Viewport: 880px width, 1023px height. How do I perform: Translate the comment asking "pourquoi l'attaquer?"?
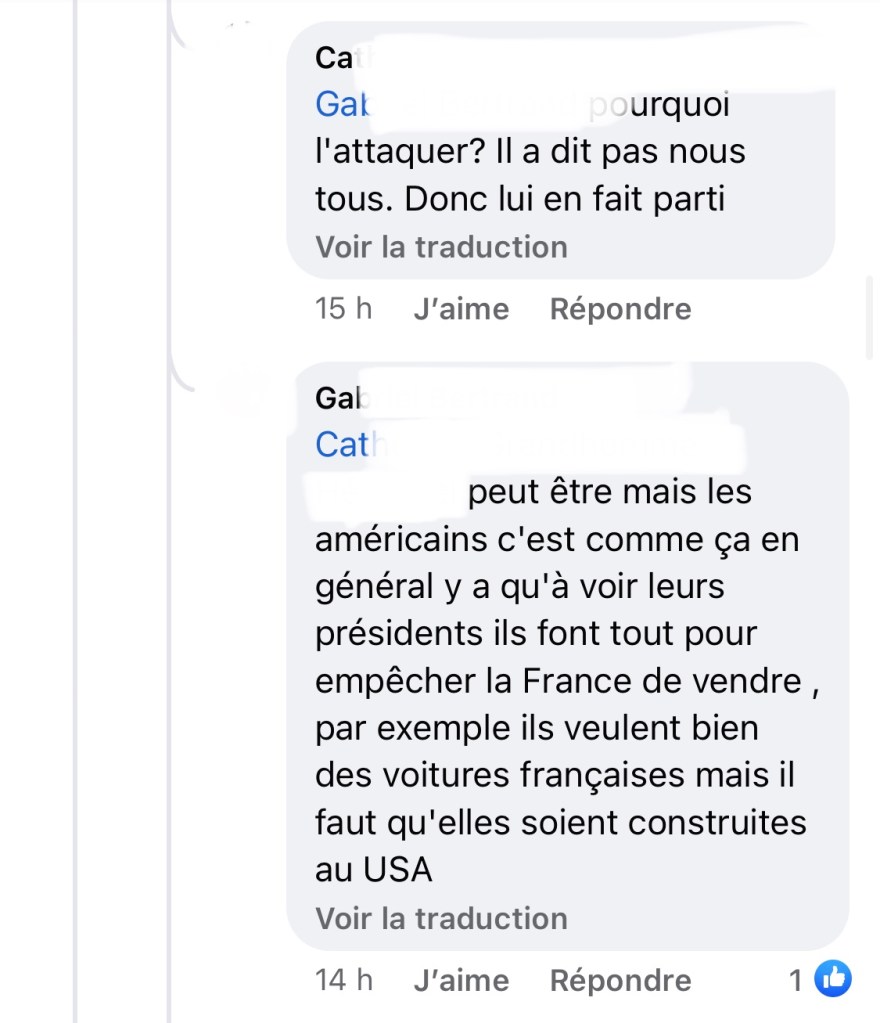[441, 247]
